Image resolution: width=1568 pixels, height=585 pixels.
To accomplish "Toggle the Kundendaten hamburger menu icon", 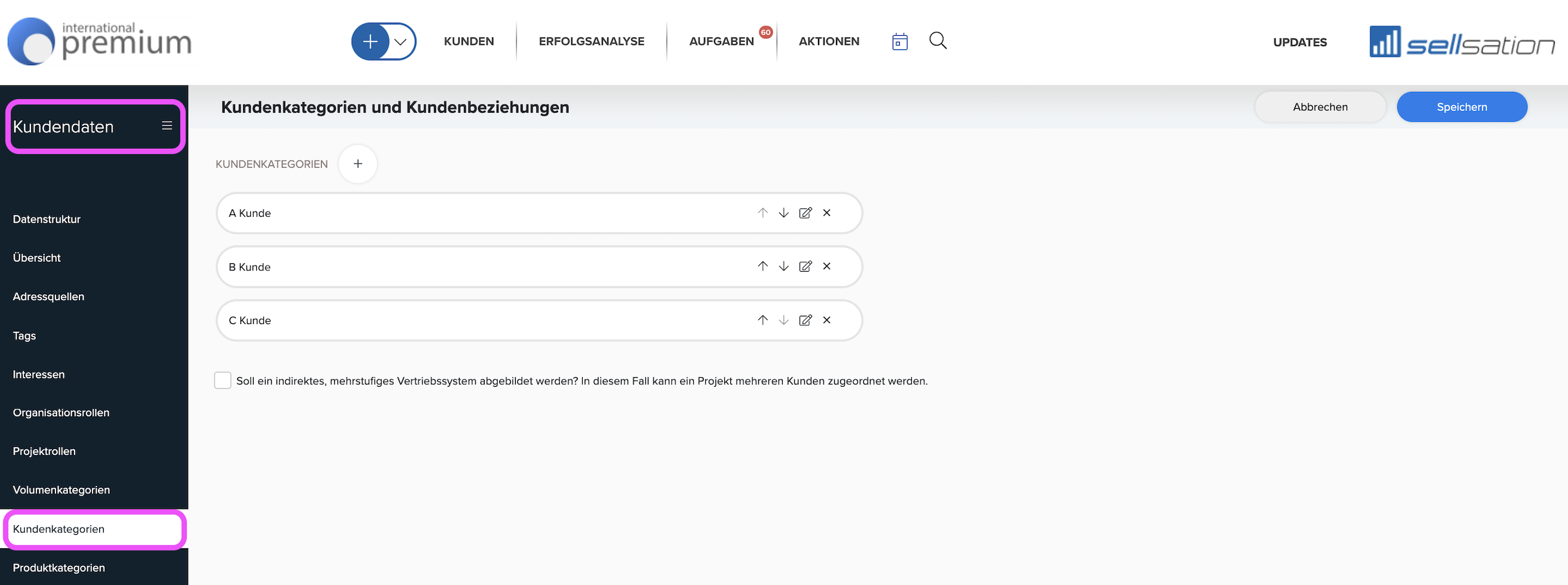I will pos(167,125).
